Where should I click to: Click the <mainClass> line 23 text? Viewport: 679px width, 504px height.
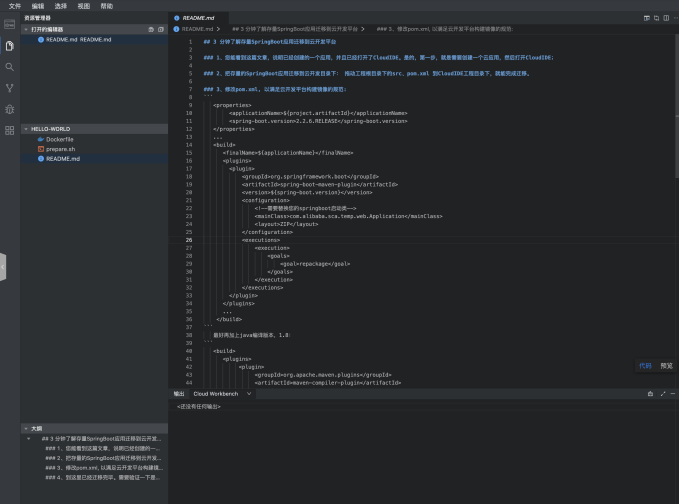tap(349, 216)
